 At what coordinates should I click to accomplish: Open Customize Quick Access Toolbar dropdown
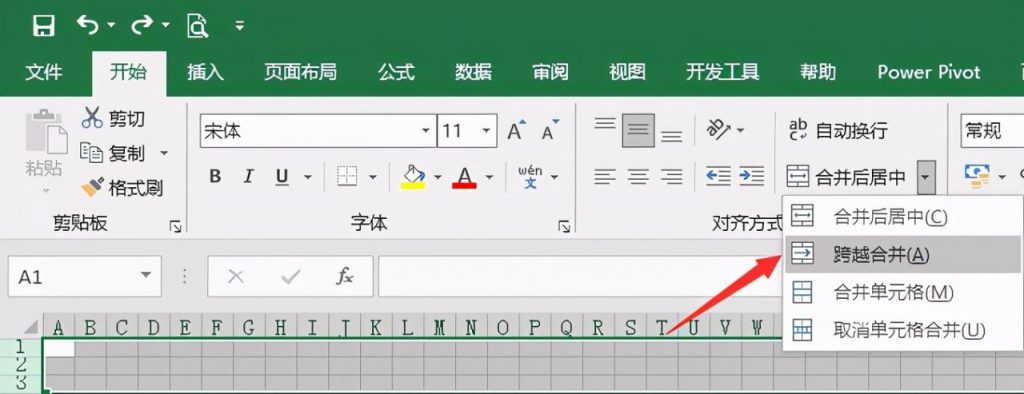pos(240,25)
